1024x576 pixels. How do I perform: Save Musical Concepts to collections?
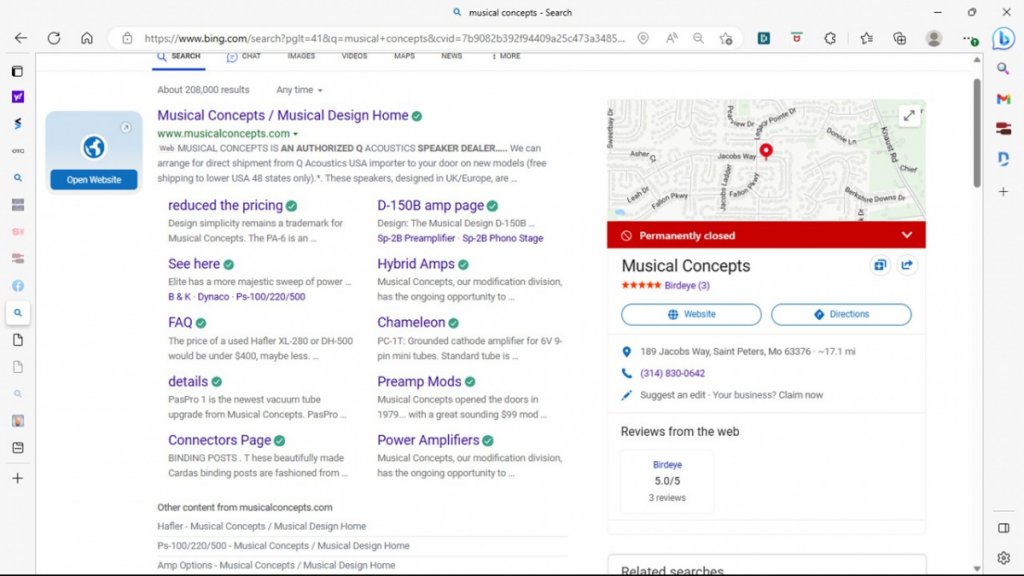[x=880, y=265]
